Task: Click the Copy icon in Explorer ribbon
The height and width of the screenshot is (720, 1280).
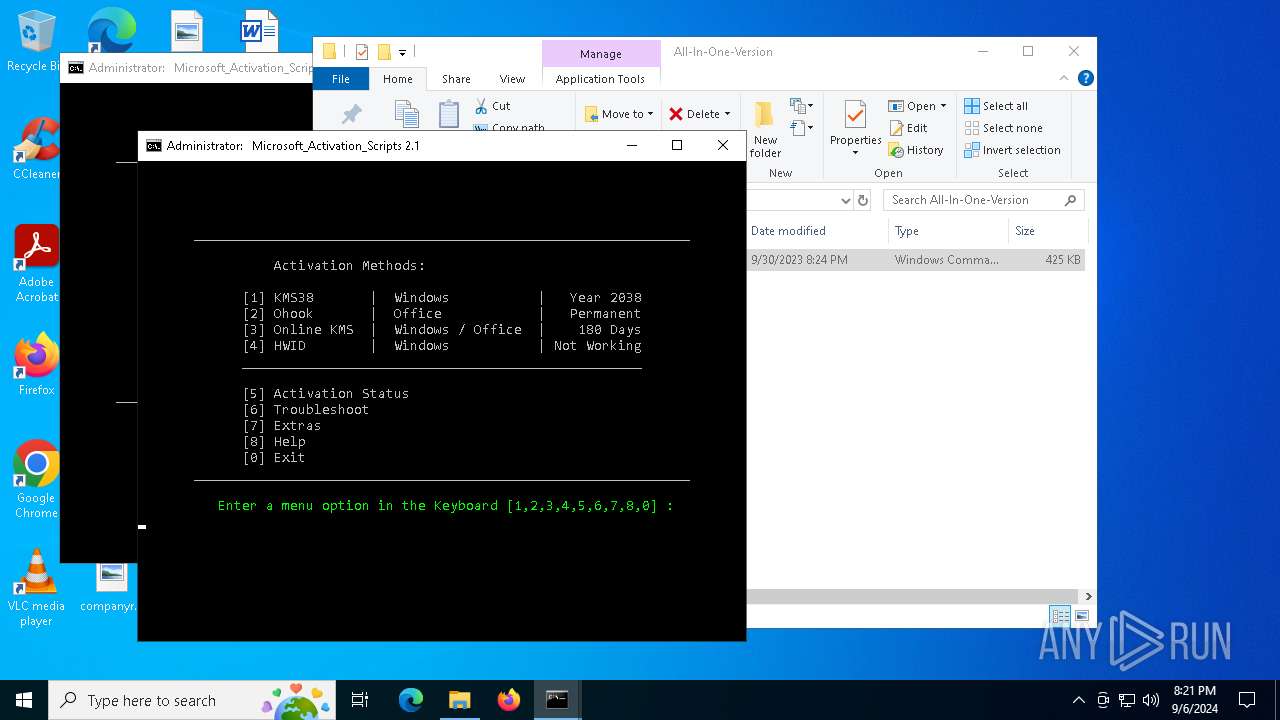Action: [x=406, y=113]
